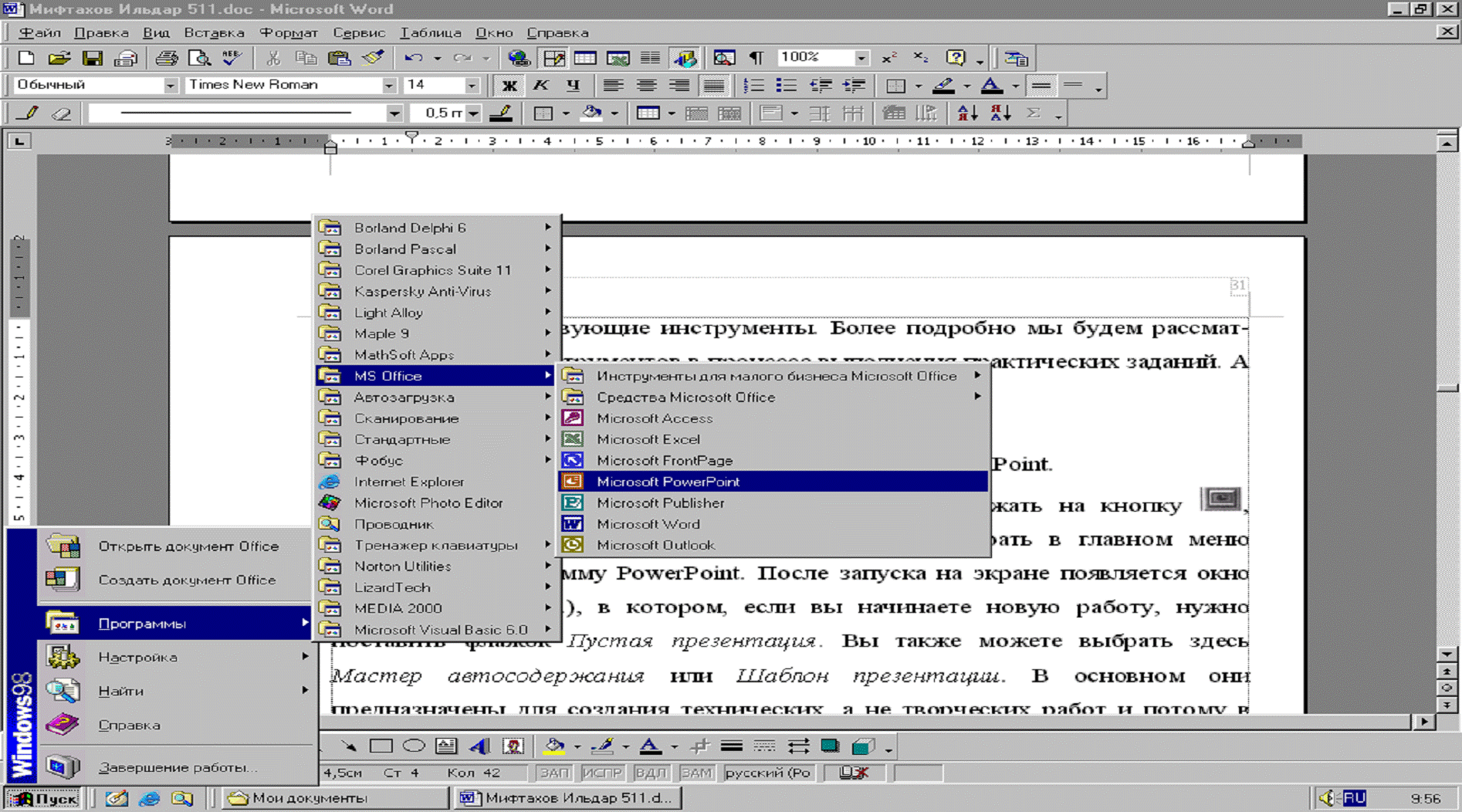This screenshot has width=1462, height=812.
Task: Click the Пуск start button
Action: [x=44, y=798]
